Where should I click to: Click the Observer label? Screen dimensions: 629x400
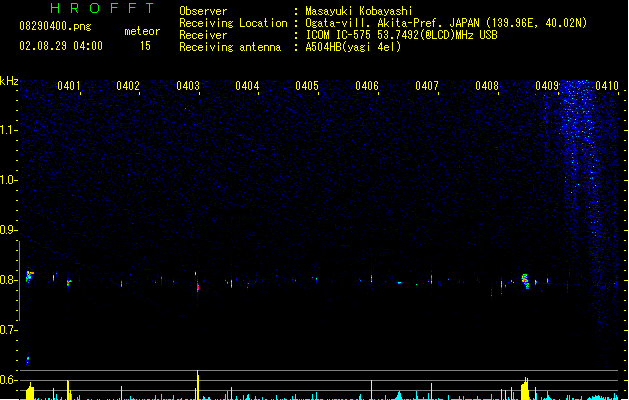[203, 11]
